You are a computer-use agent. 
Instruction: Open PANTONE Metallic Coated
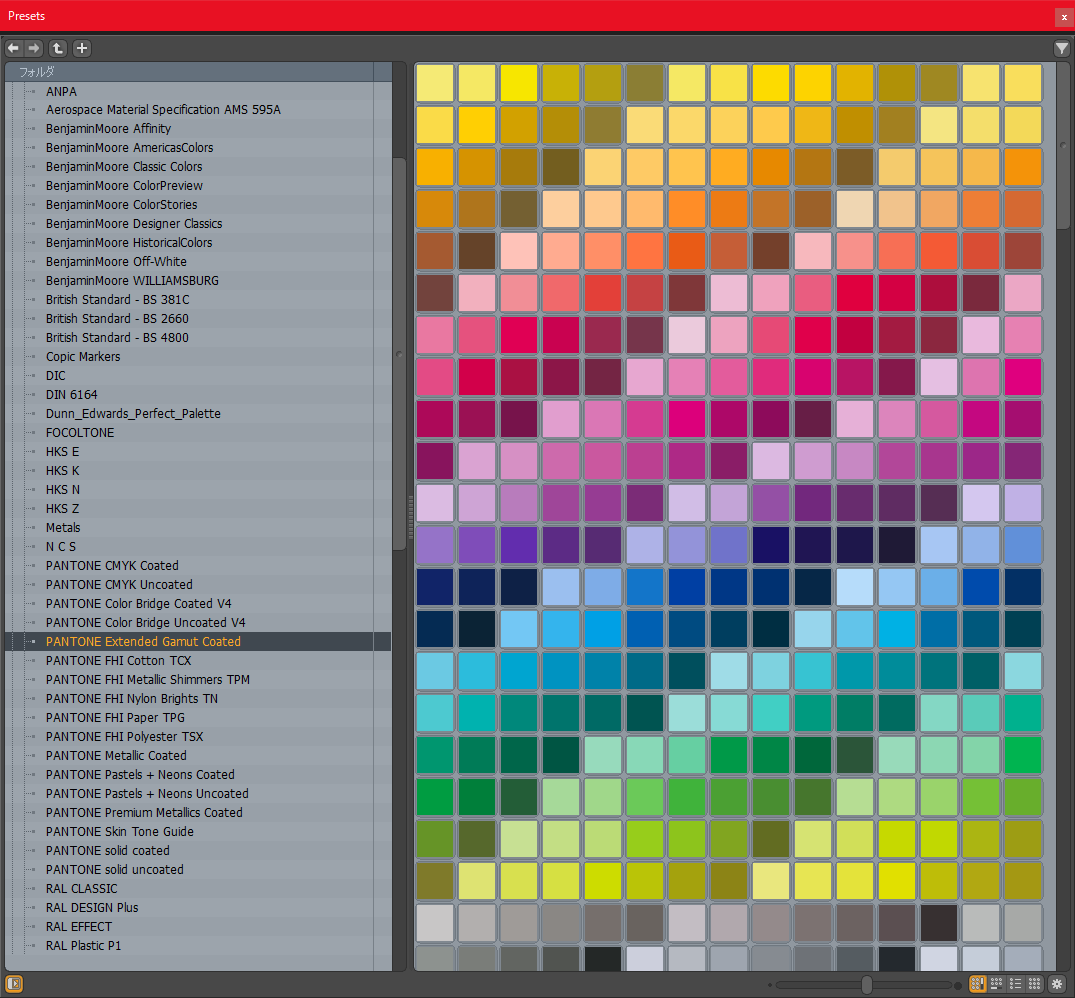pos(116,755)
